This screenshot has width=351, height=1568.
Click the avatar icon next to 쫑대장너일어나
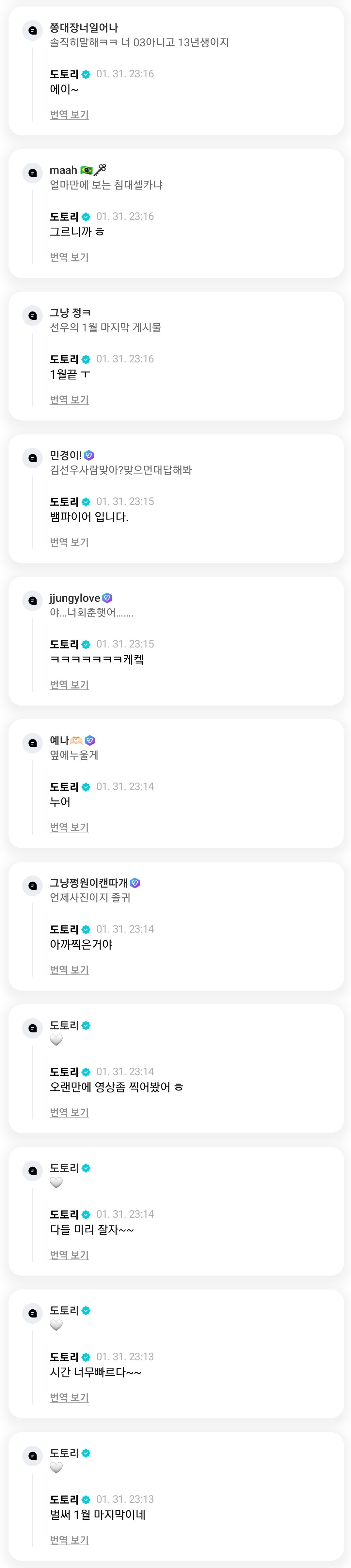[x=32, y=30]
